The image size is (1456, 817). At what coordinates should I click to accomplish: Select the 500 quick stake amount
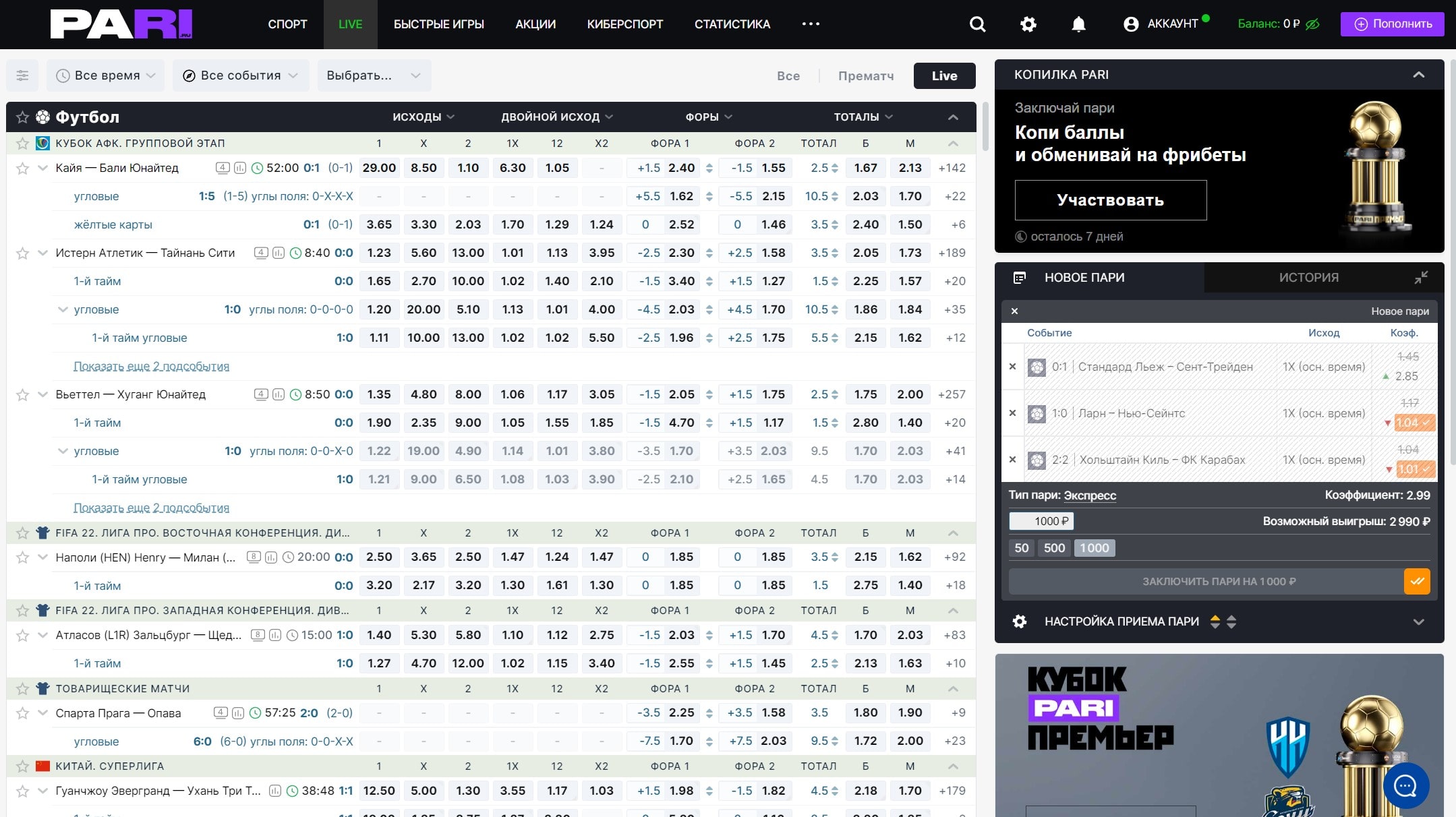pos(1054,548)
